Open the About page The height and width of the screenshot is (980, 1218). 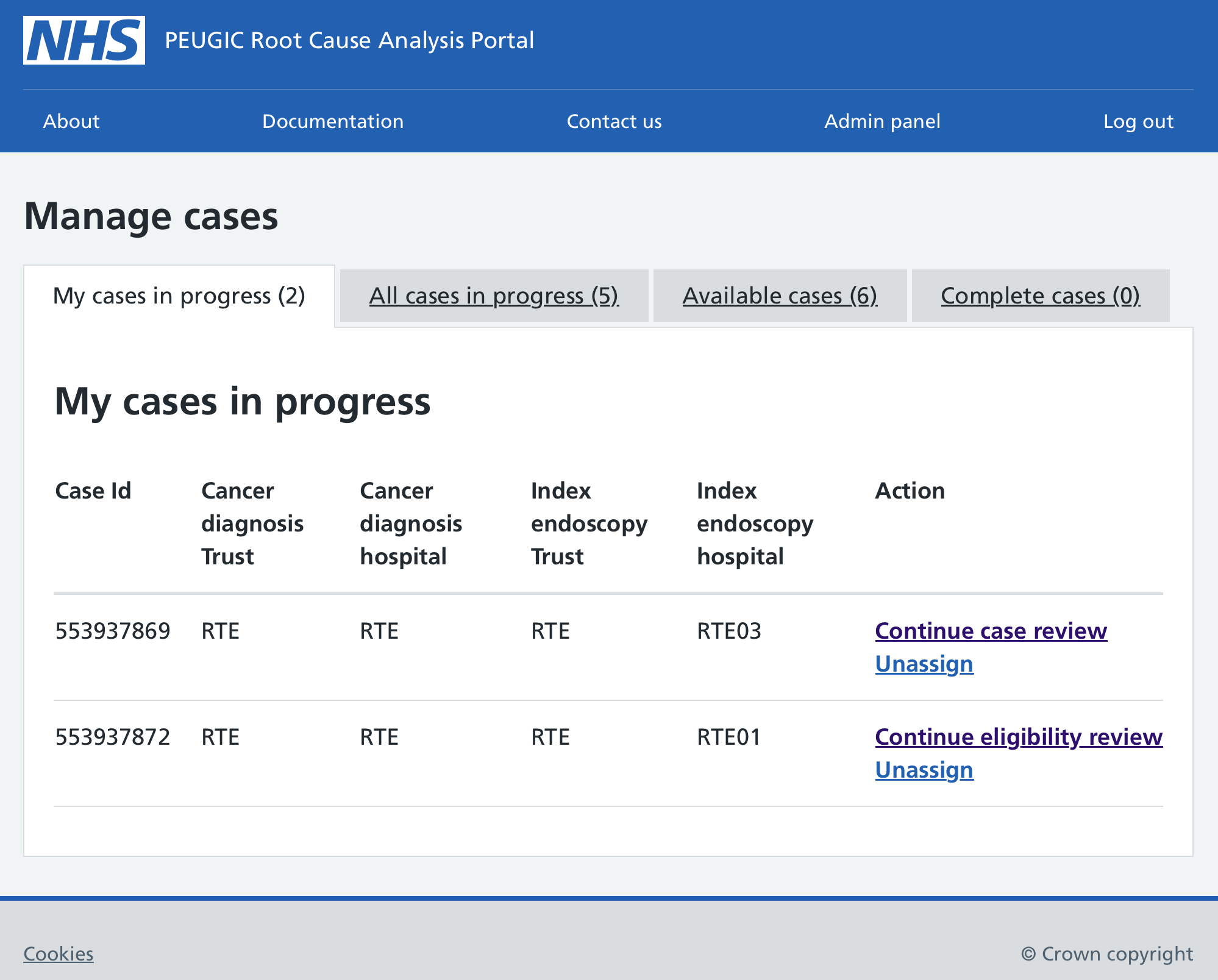pyautogui.click(x=71, y=121)
